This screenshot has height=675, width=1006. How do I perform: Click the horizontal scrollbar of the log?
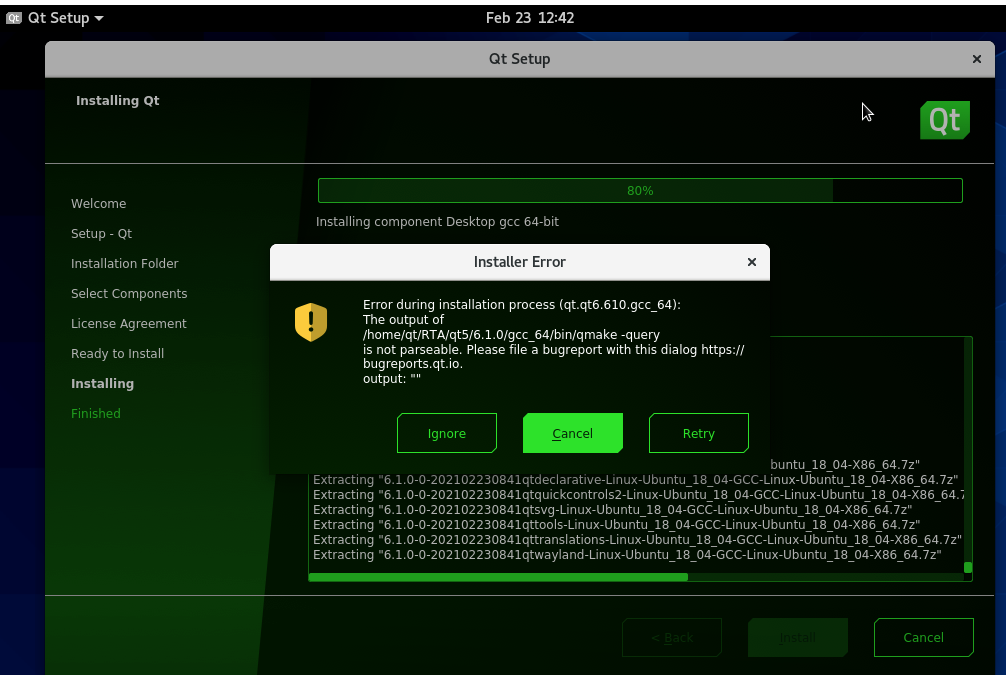pos(498,577)
